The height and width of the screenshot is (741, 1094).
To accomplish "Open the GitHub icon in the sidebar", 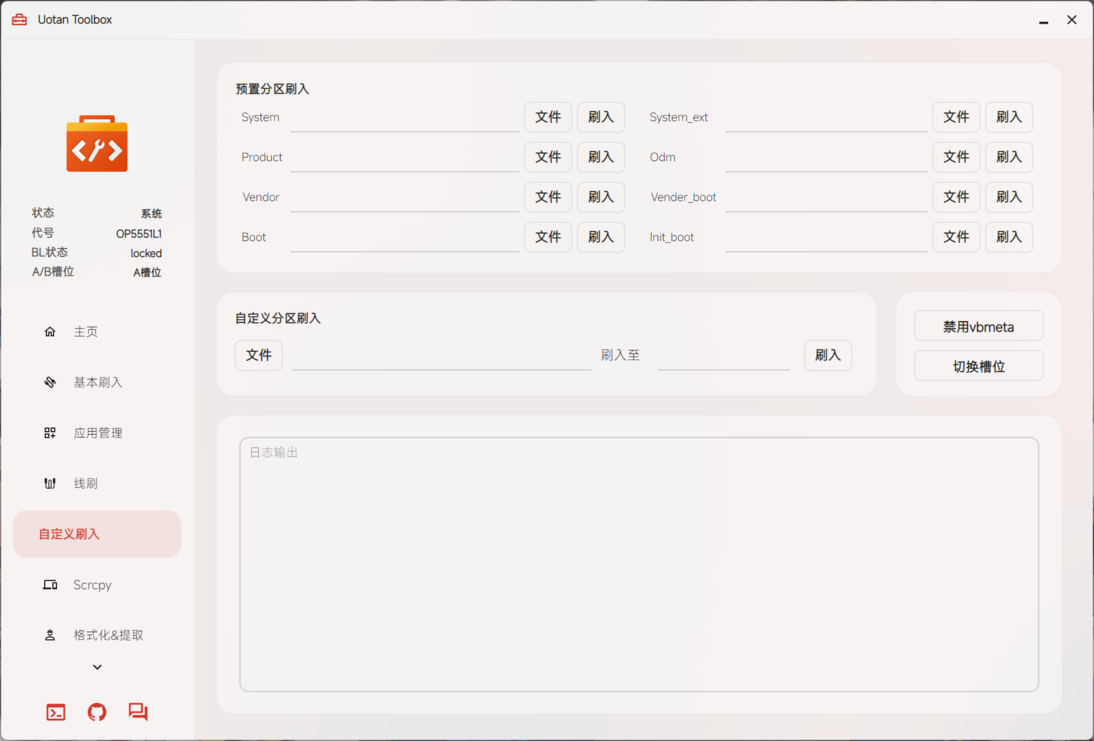I will point(96,712).
